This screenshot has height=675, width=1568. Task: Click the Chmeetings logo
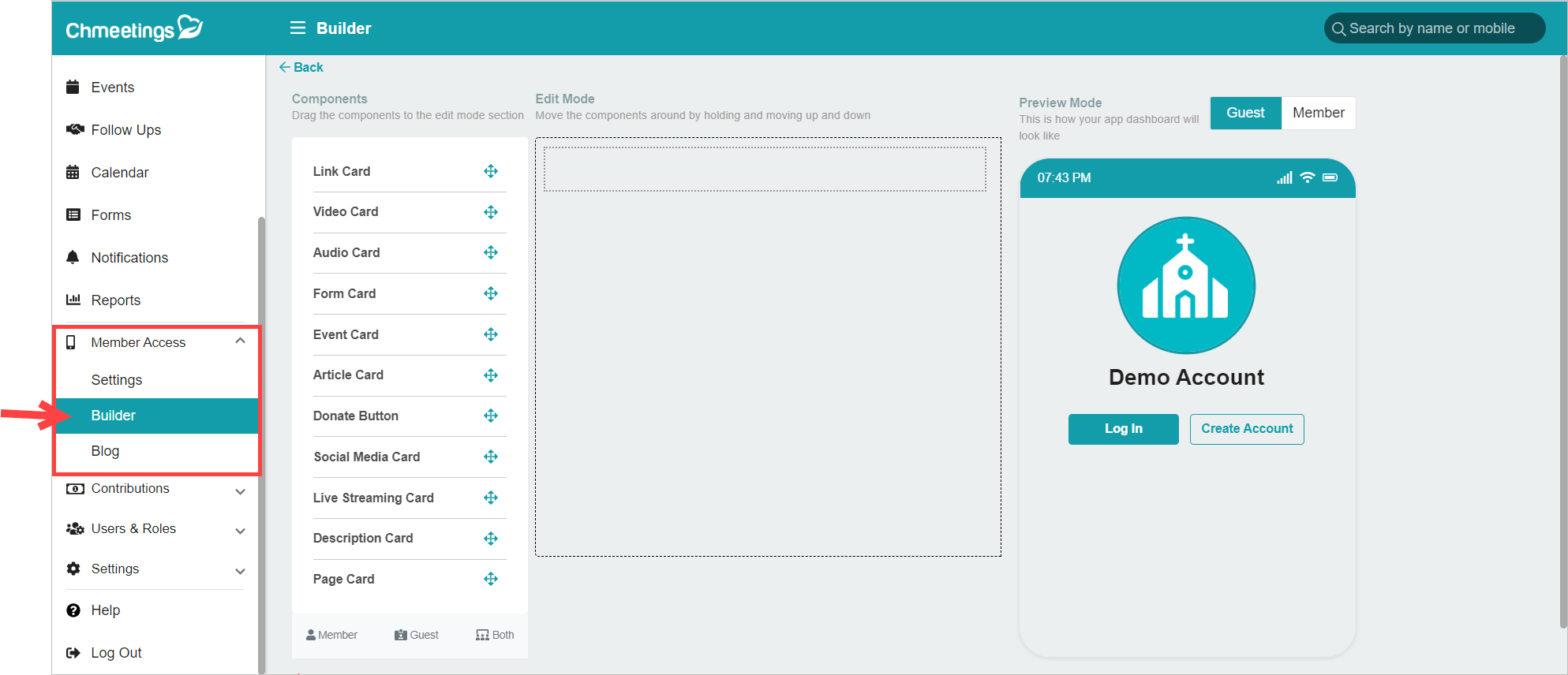pyautogui.click(x=134, y=28)
